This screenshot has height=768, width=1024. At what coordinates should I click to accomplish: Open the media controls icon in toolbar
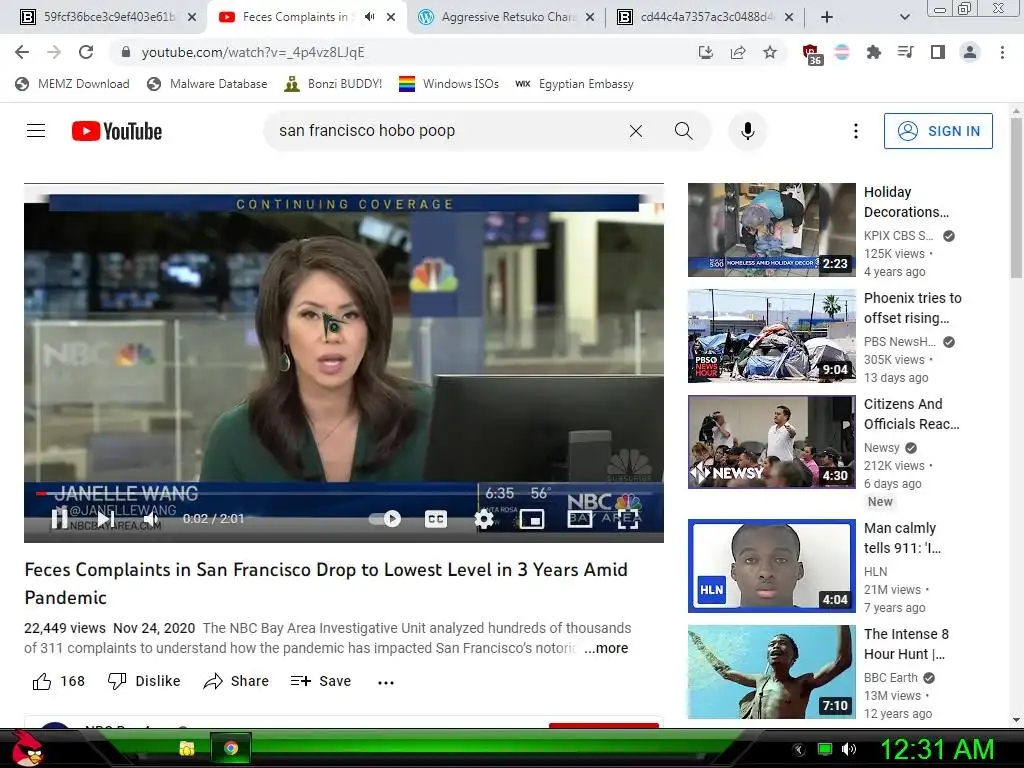pyautogui.click(x=905, y=52)
